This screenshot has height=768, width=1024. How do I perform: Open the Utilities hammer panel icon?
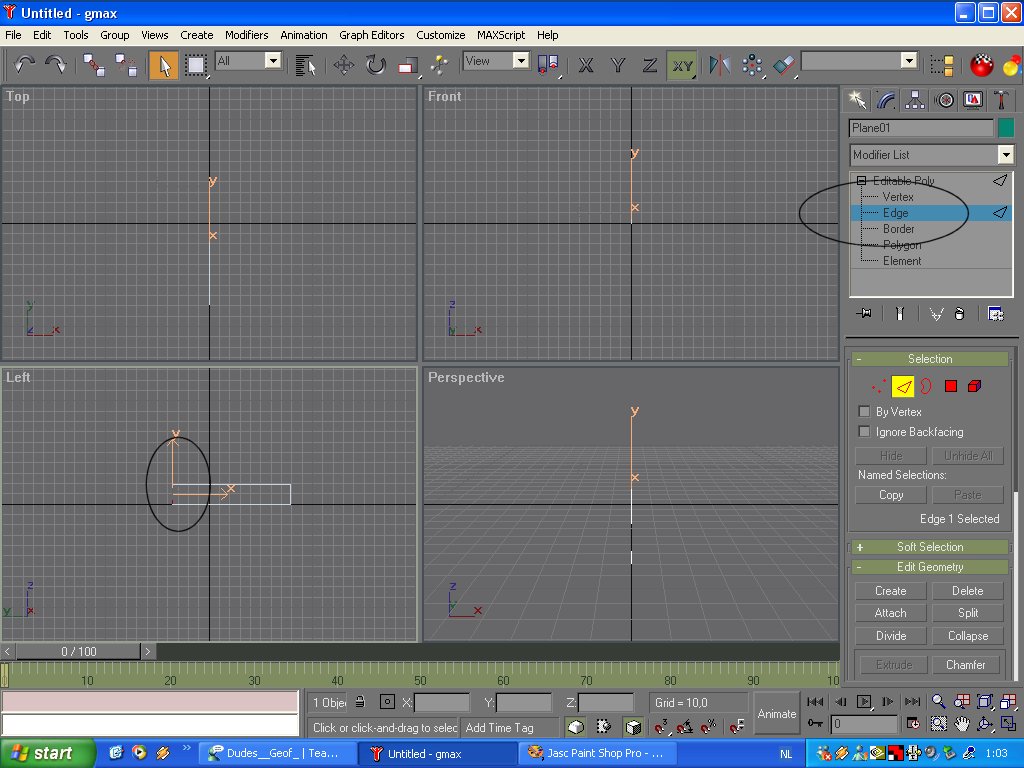pos(1002,99)
